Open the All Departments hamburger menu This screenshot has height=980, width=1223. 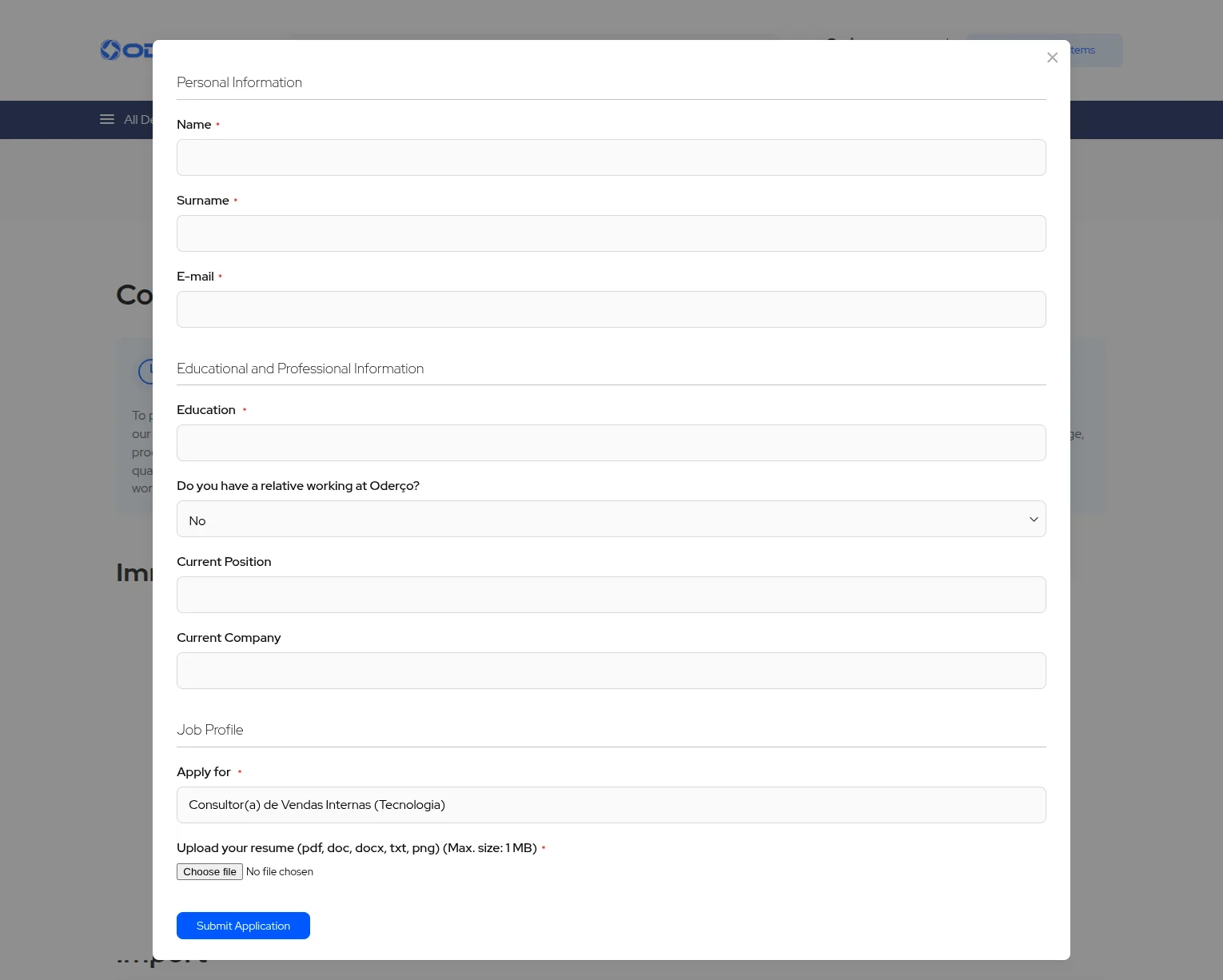pyautogui.click(x=107, y=119)
